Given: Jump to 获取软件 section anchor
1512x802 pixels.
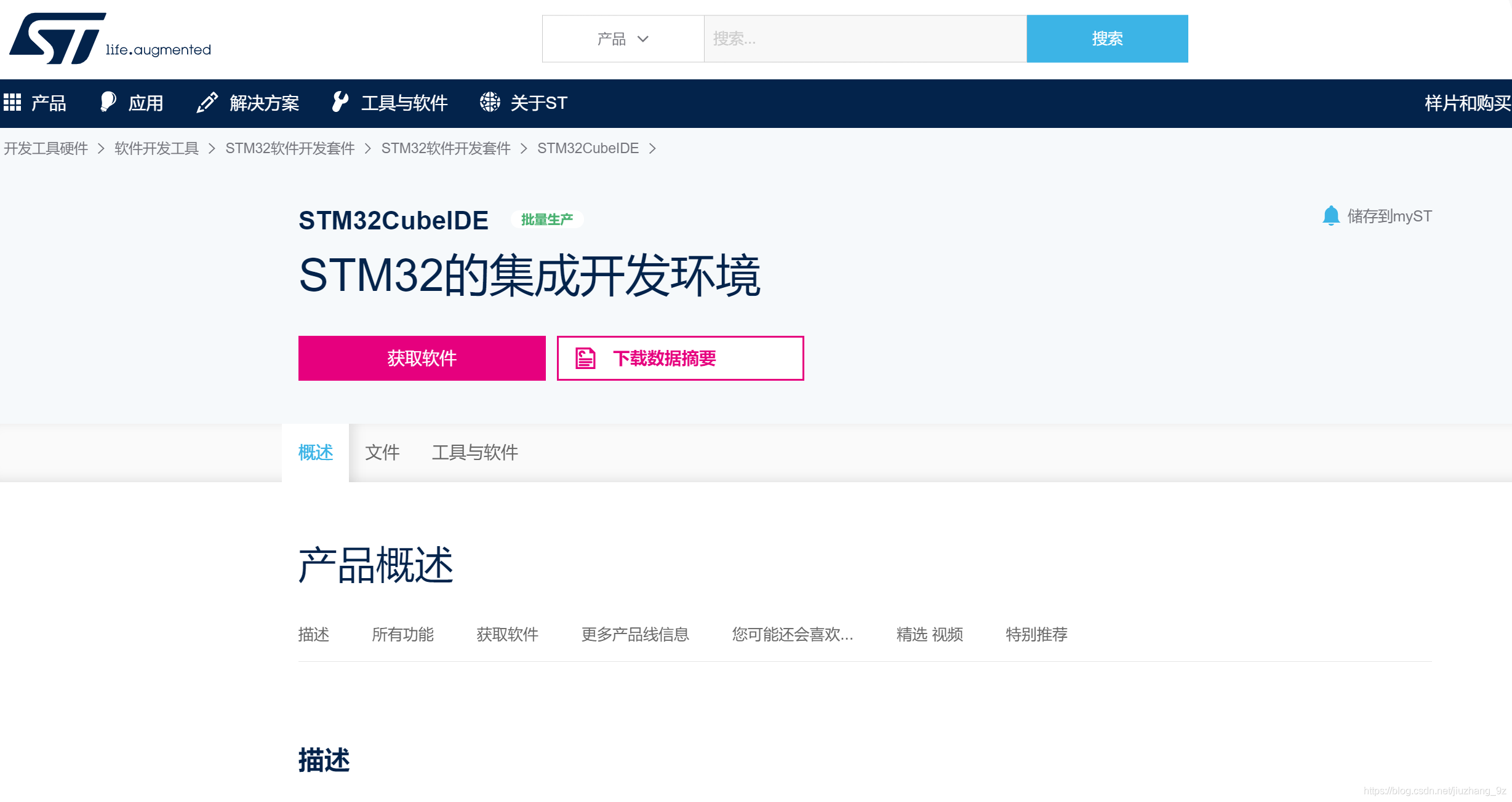Looking at the screenshot, I should point(508,634).
